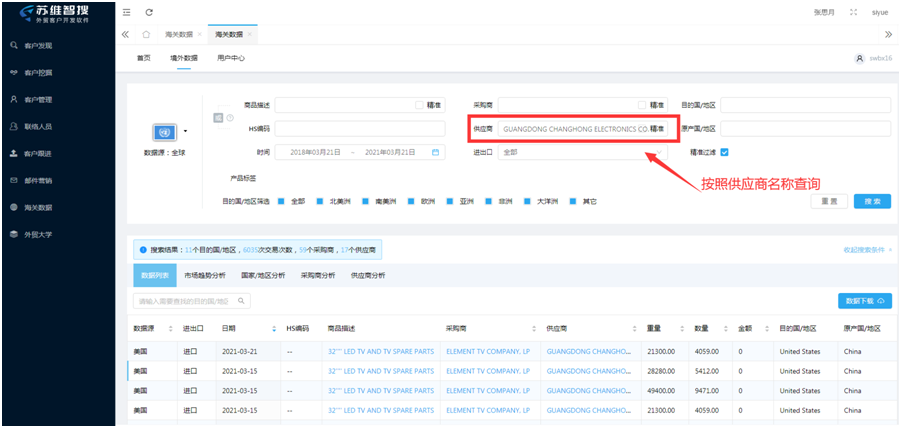The image size is (901, 428).
Task: Open data source dropdown arrow beside flag
Action: click(185, 131)
